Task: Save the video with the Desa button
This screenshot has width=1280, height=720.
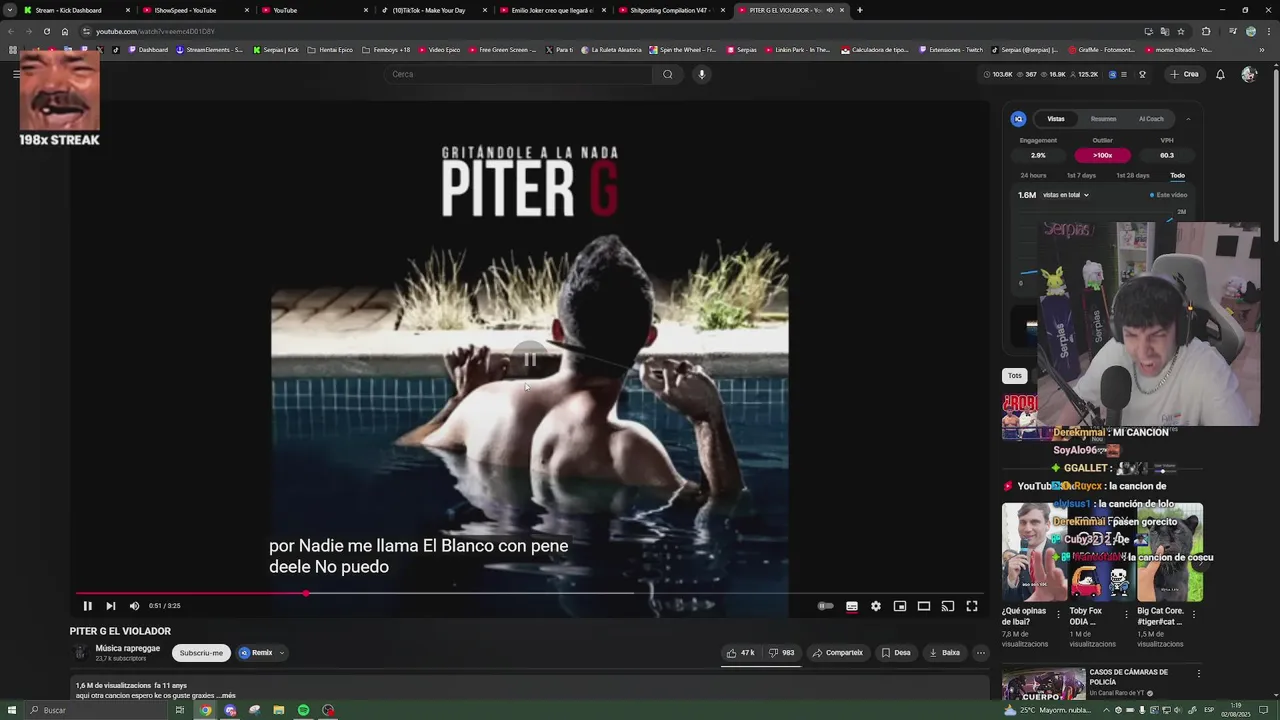Action: click(x=896, y=653)
